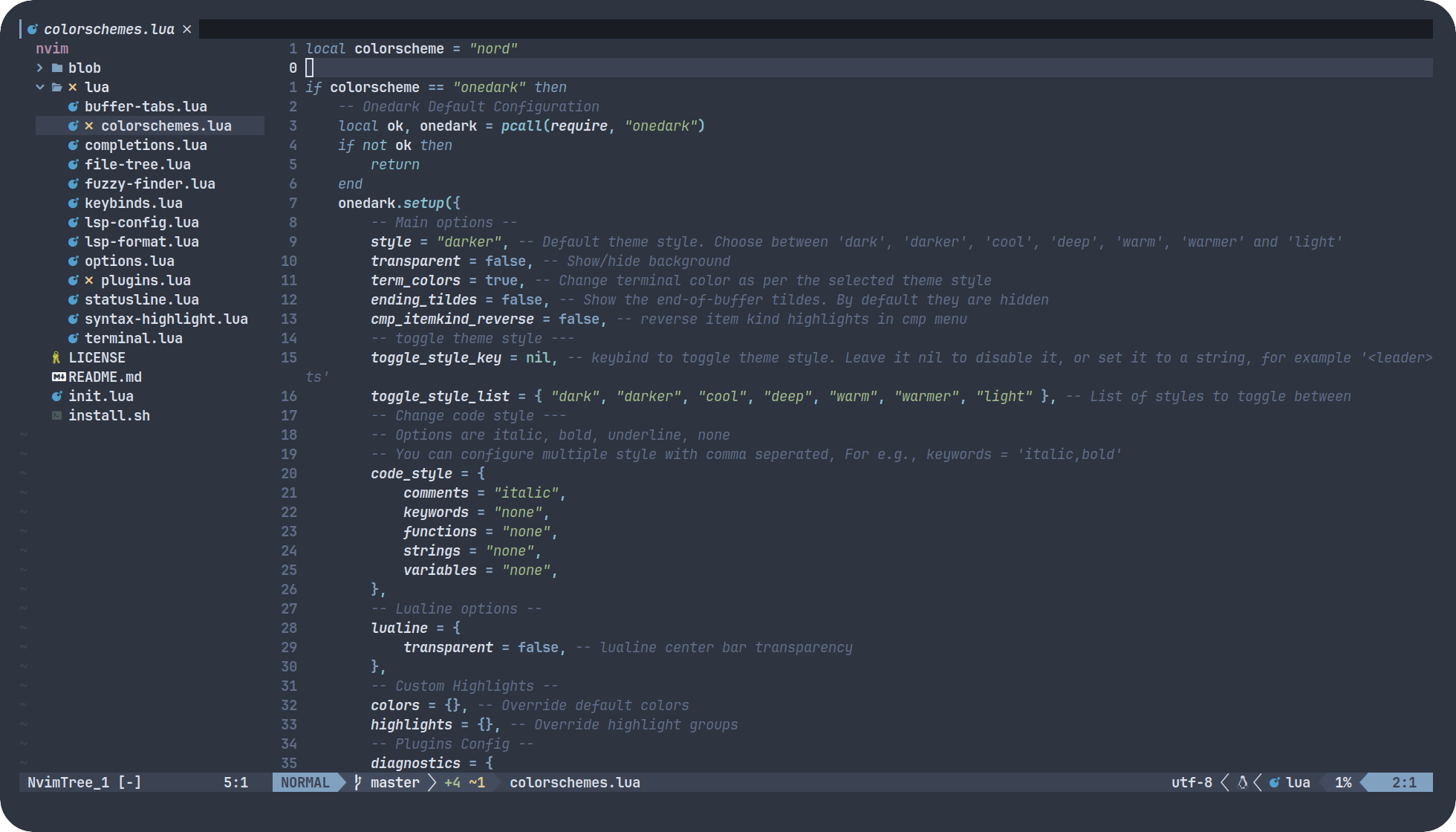
Task: Click the Lua icon beside buffer-tabs.lua
Action: pos(73,106)
